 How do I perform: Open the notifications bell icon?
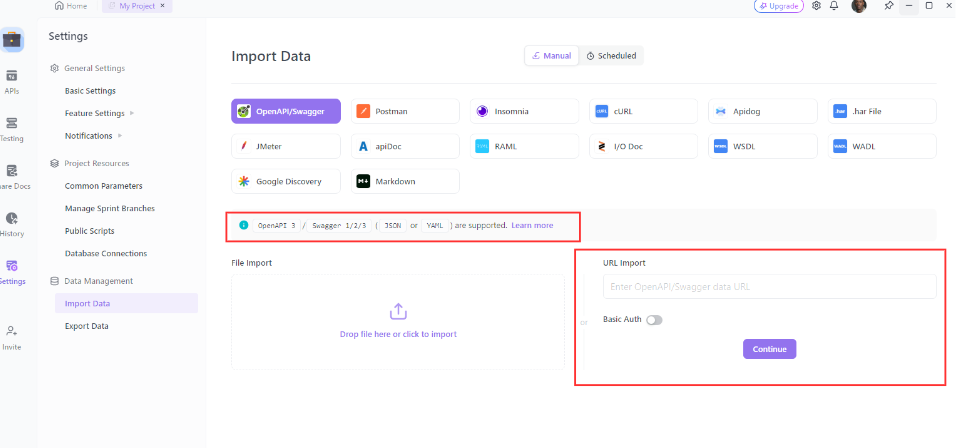[834, 6]
